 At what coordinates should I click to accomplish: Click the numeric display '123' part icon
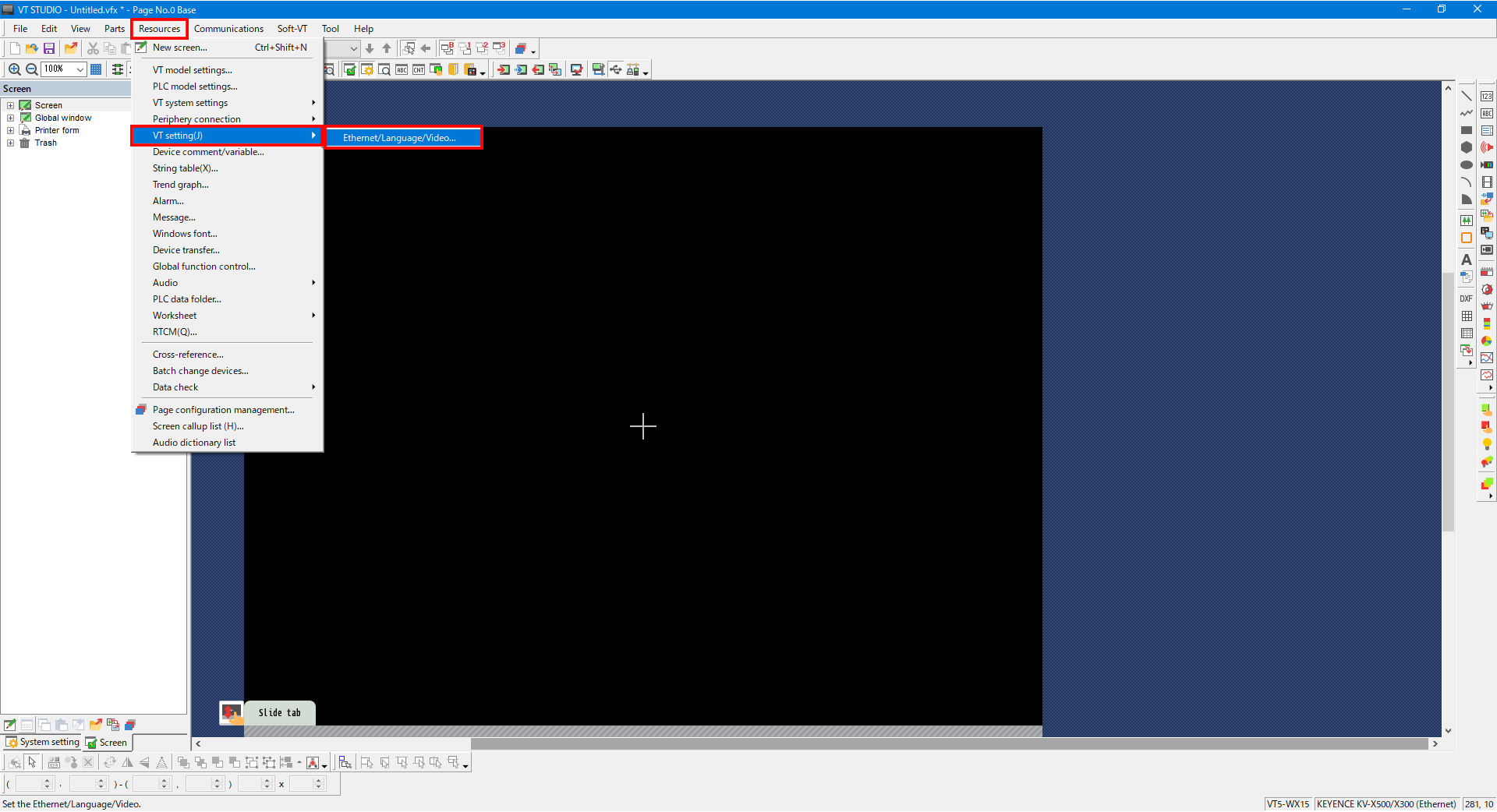(1487, 96)
